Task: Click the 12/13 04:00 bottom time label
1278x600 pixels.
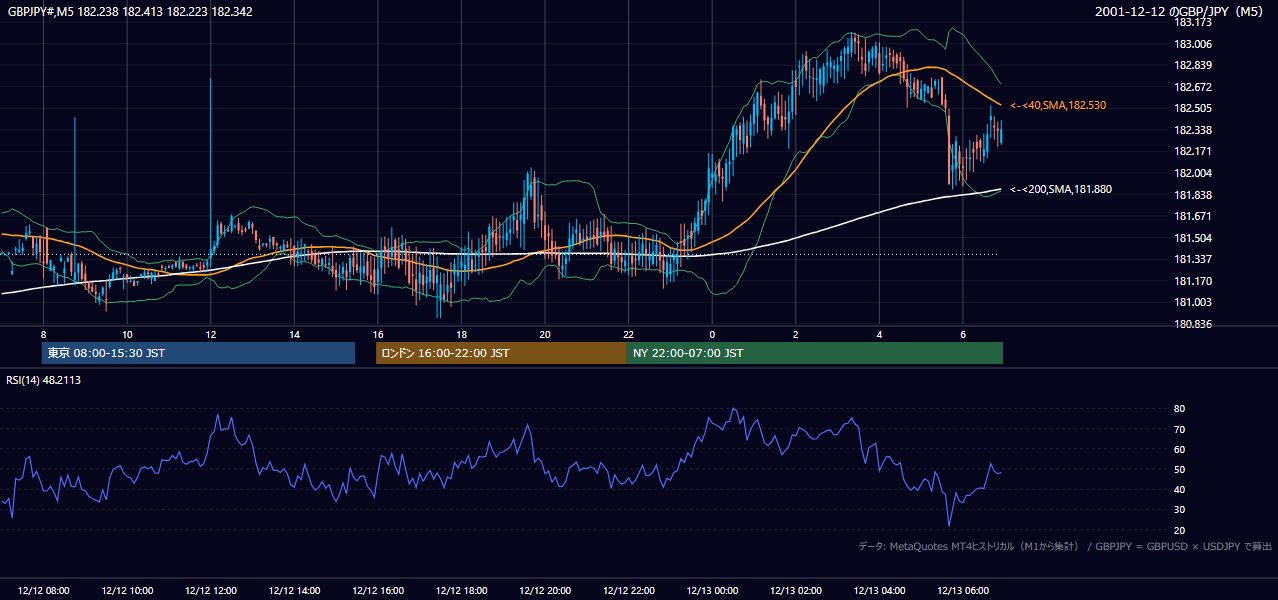Action: tap(880, 591)
